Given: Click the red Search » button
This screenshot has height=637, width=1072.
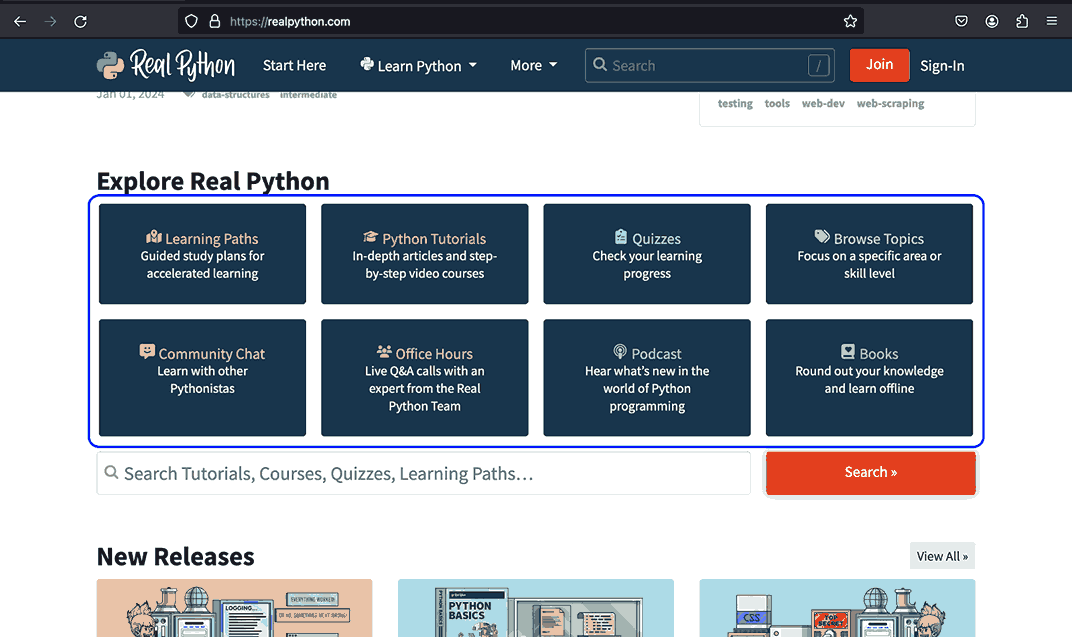Looking at the screenshot, I should tap(870, 473).
